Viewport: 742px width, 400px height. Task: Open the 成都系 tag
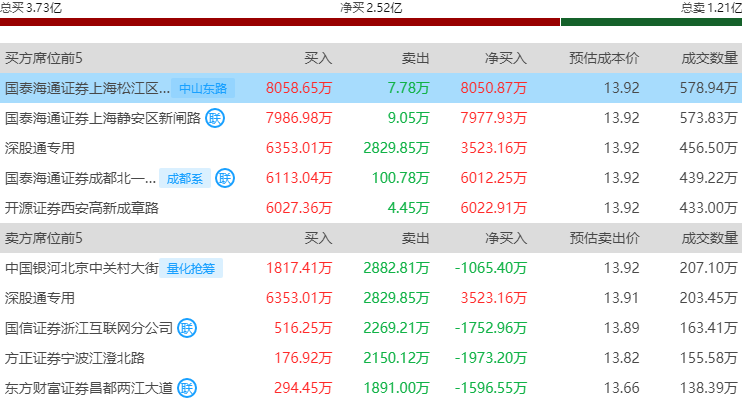(x=185, y=178)
